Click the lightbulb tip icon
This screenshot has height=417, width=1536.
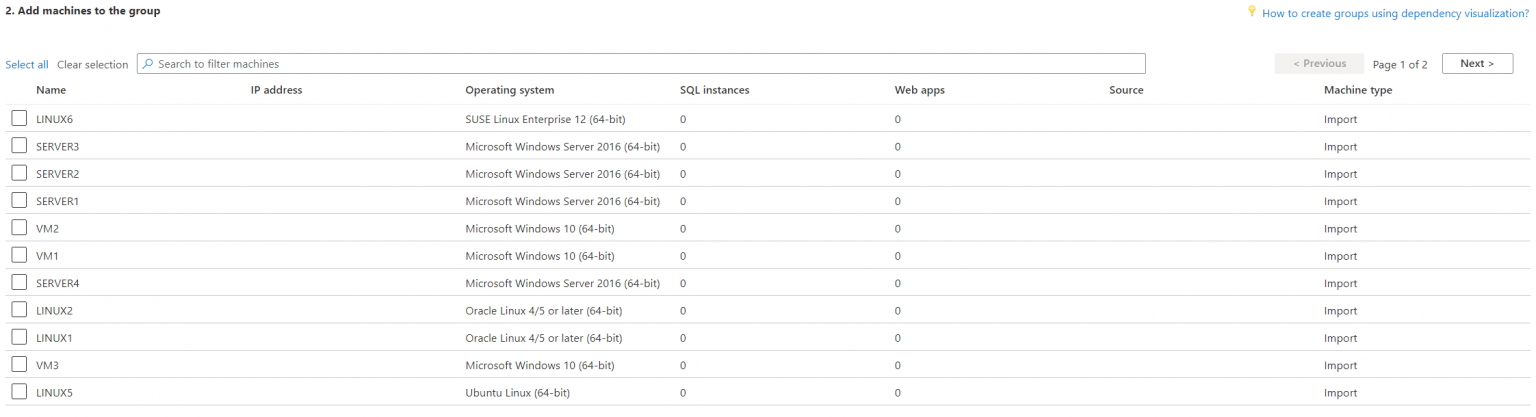point(1250,11)
